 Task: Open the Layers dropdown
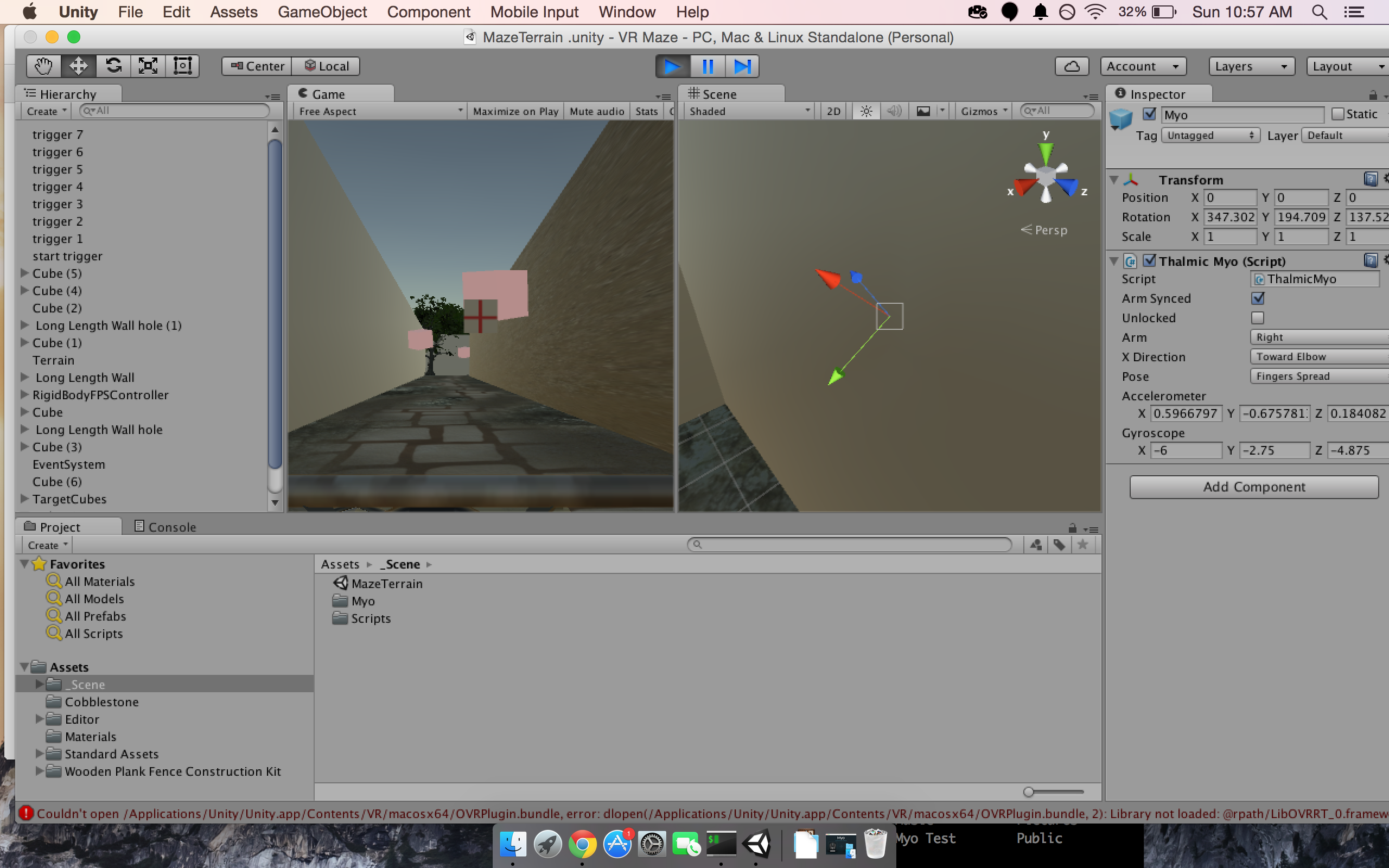[x=1251, y=66]
